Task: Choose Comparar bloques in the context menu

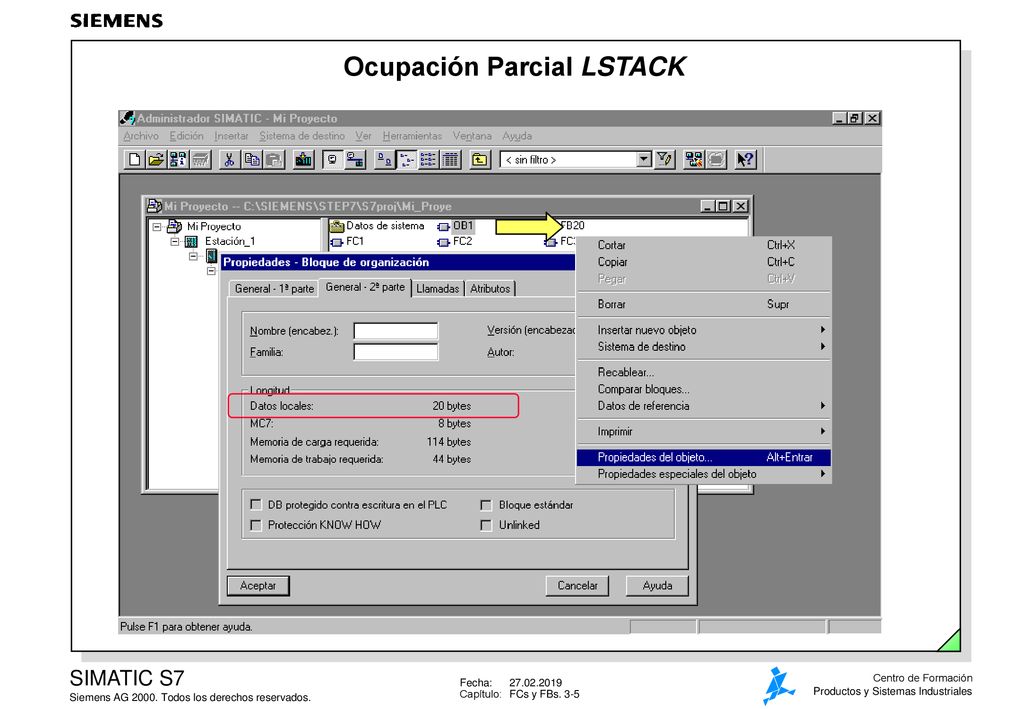Action: click(704, 389)
